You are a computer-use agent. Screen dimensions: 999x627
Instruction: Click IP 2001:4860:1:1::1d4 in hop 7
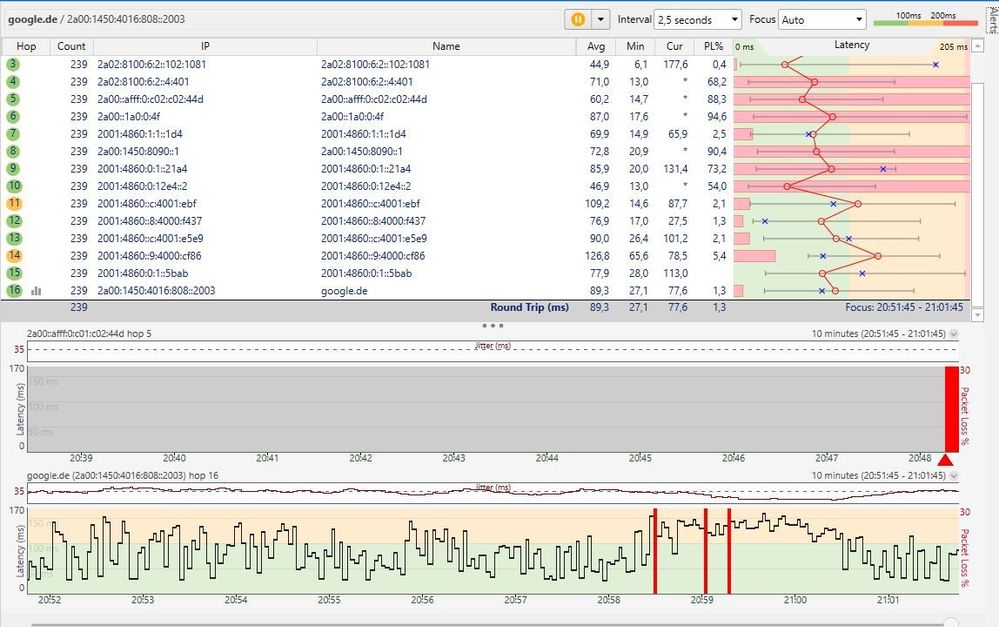point(140,134)
